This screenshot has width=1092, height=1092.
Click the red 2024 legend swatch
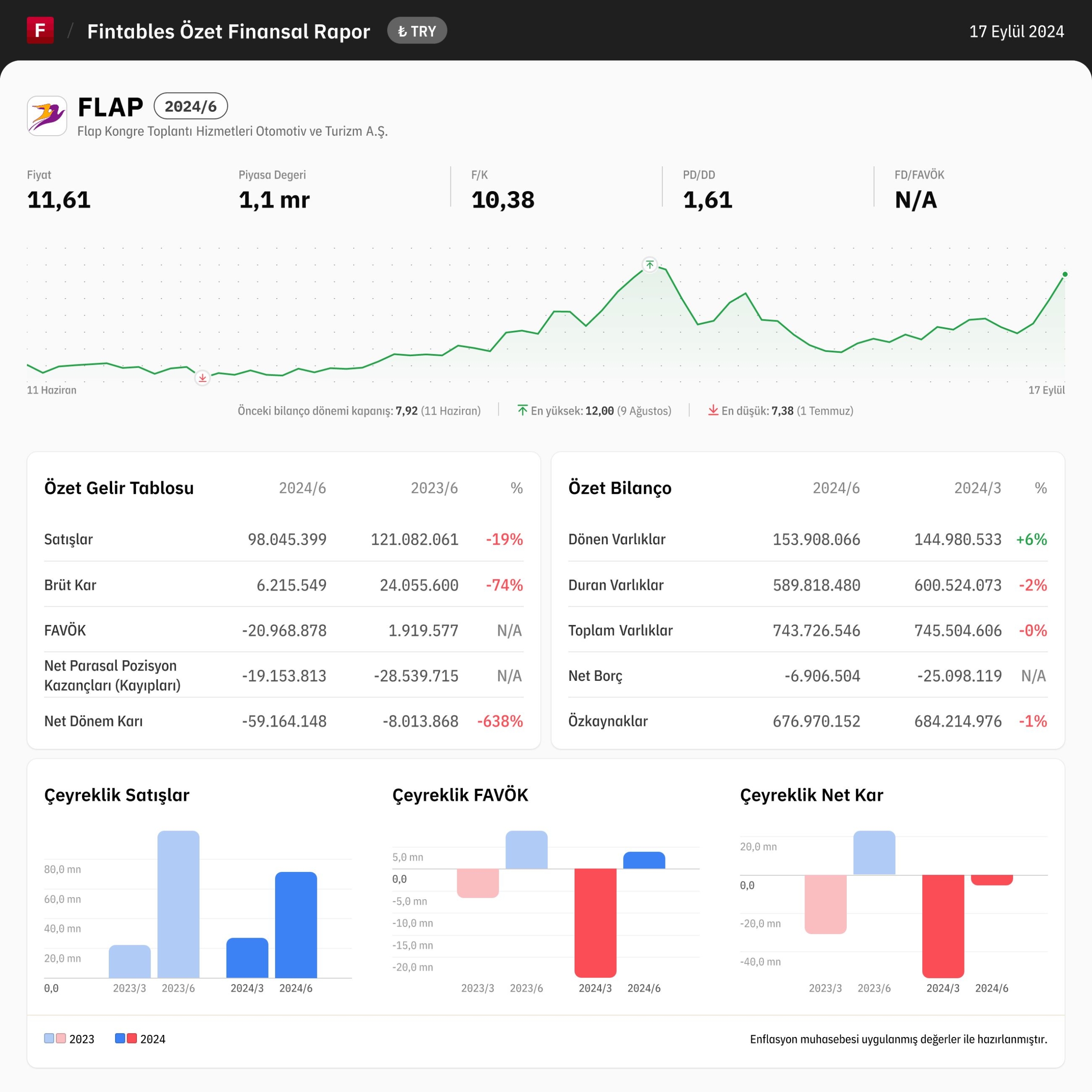pyautogui.click(x=132, y=1038)
